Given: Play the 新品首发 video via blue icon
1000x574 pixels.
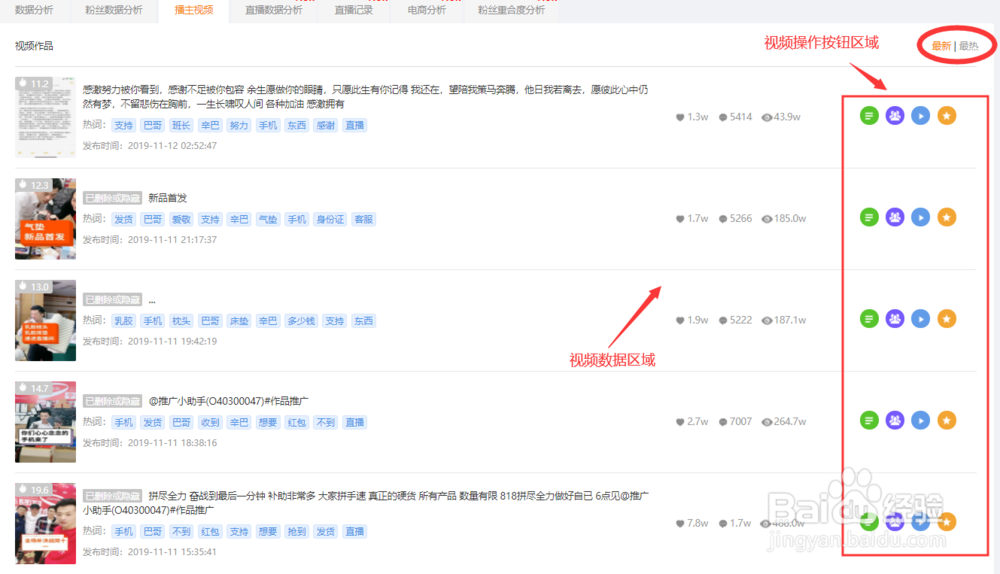Looking at the screenshot, I should coord(920,217).
